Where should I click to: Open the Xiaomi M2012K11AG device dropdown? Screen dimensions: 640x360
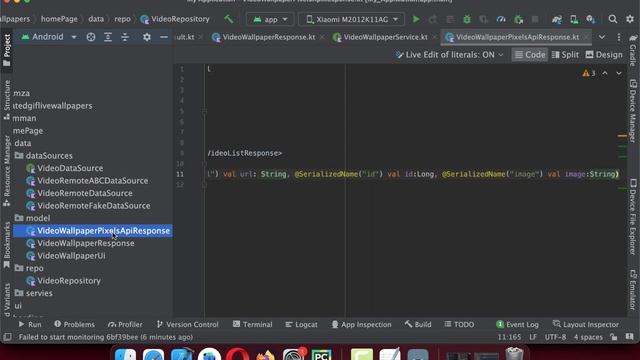(351, 19)
